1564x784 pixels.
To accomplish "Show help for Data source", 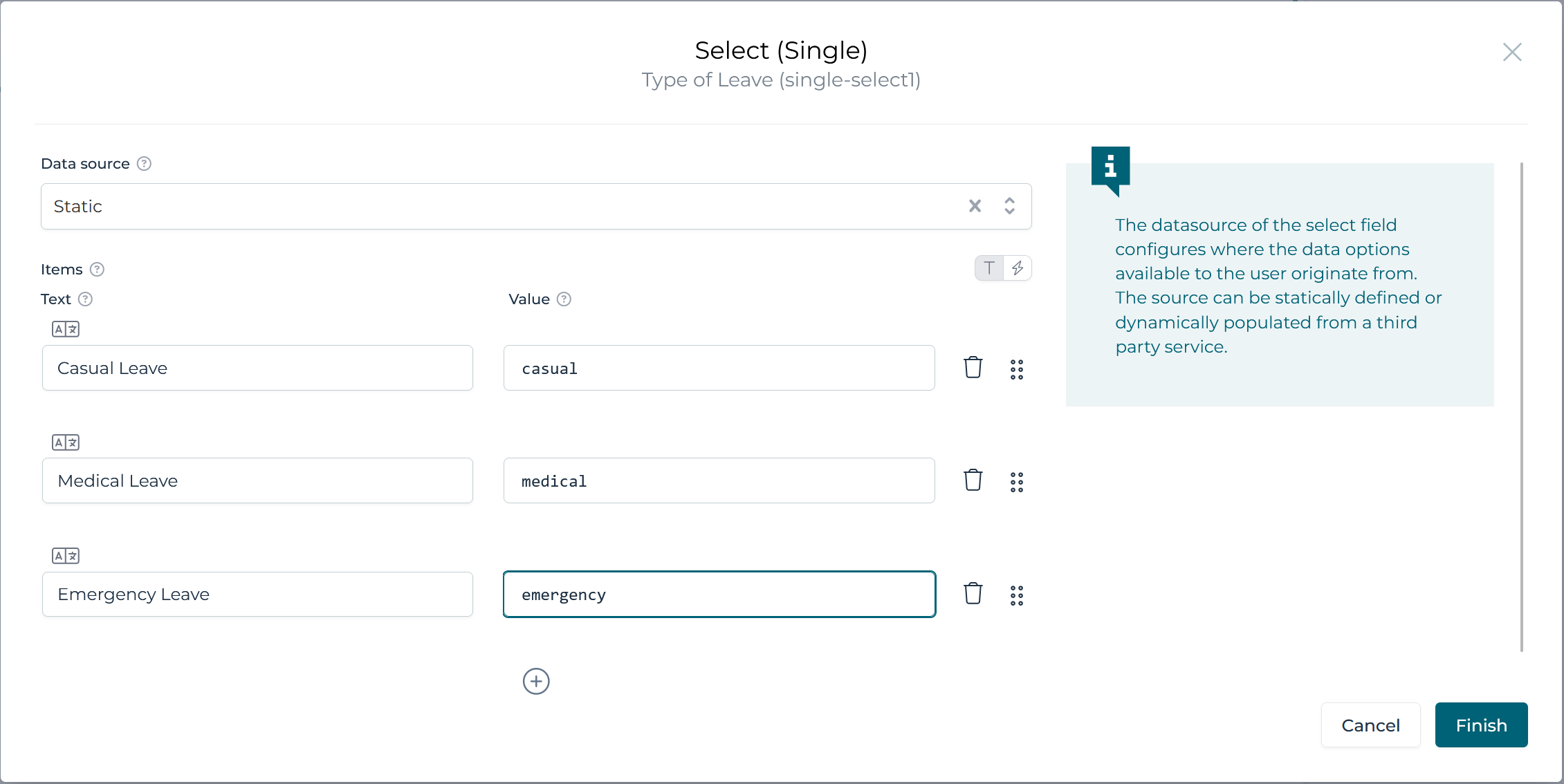I will [144, 164].
